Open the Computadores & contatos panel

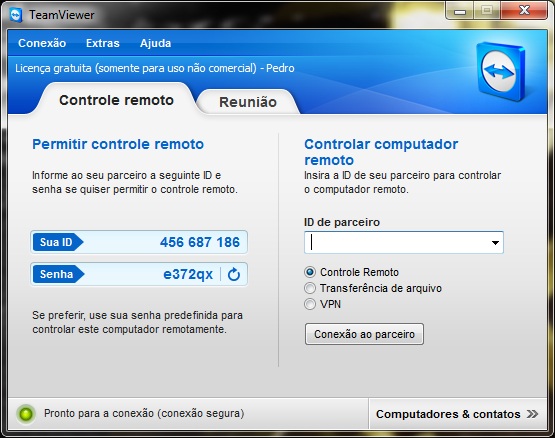coord(457,414)
